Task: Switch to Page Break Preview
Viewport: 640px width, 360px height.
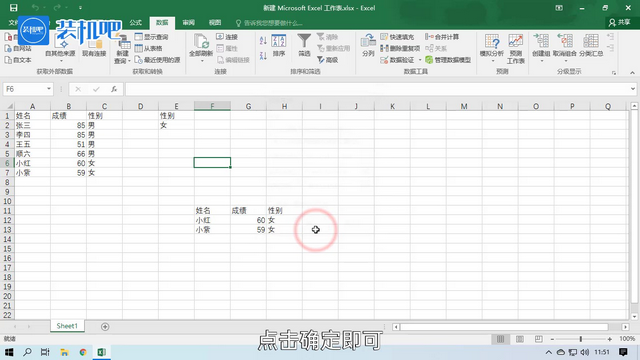Action: [x=539, y=339]
